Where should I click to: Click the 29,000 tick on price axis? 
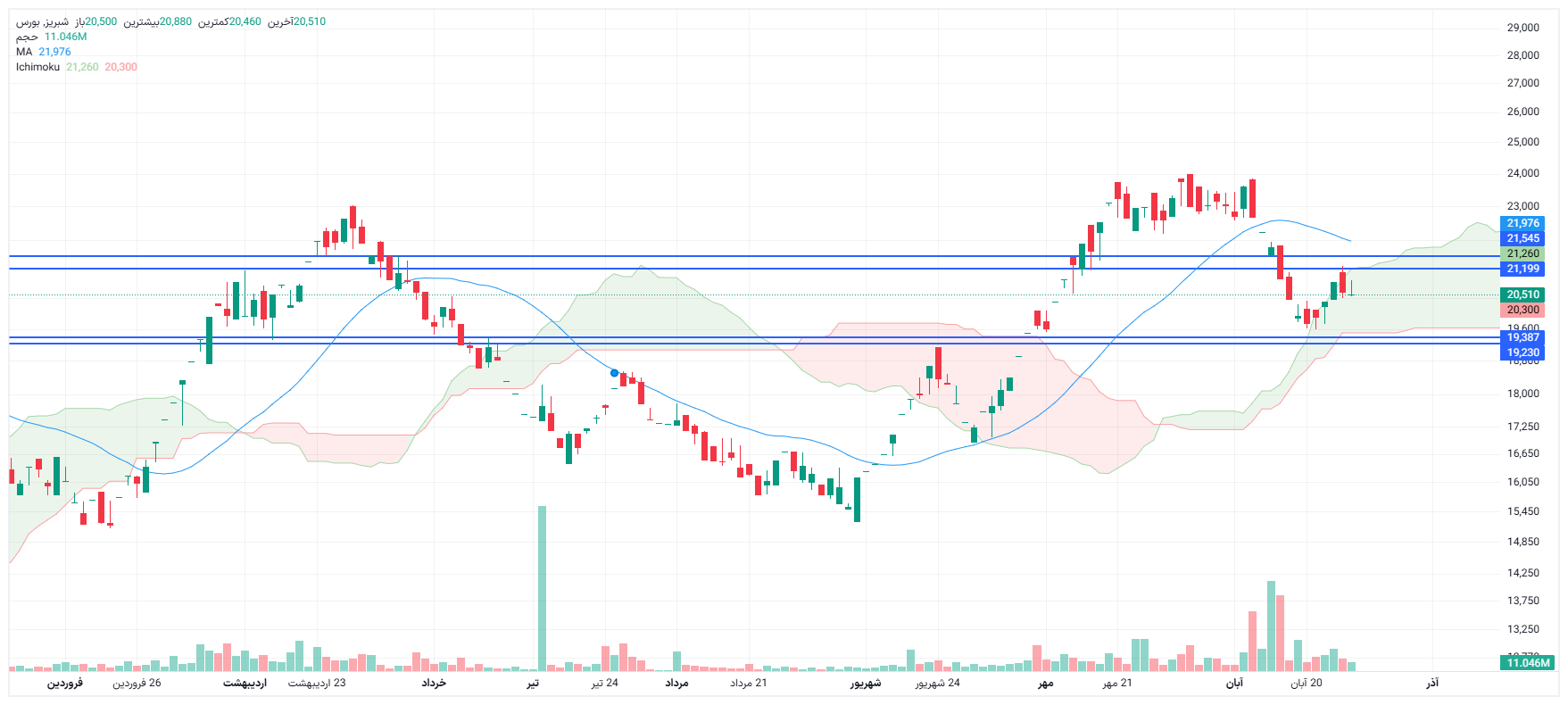(1522, 28)
